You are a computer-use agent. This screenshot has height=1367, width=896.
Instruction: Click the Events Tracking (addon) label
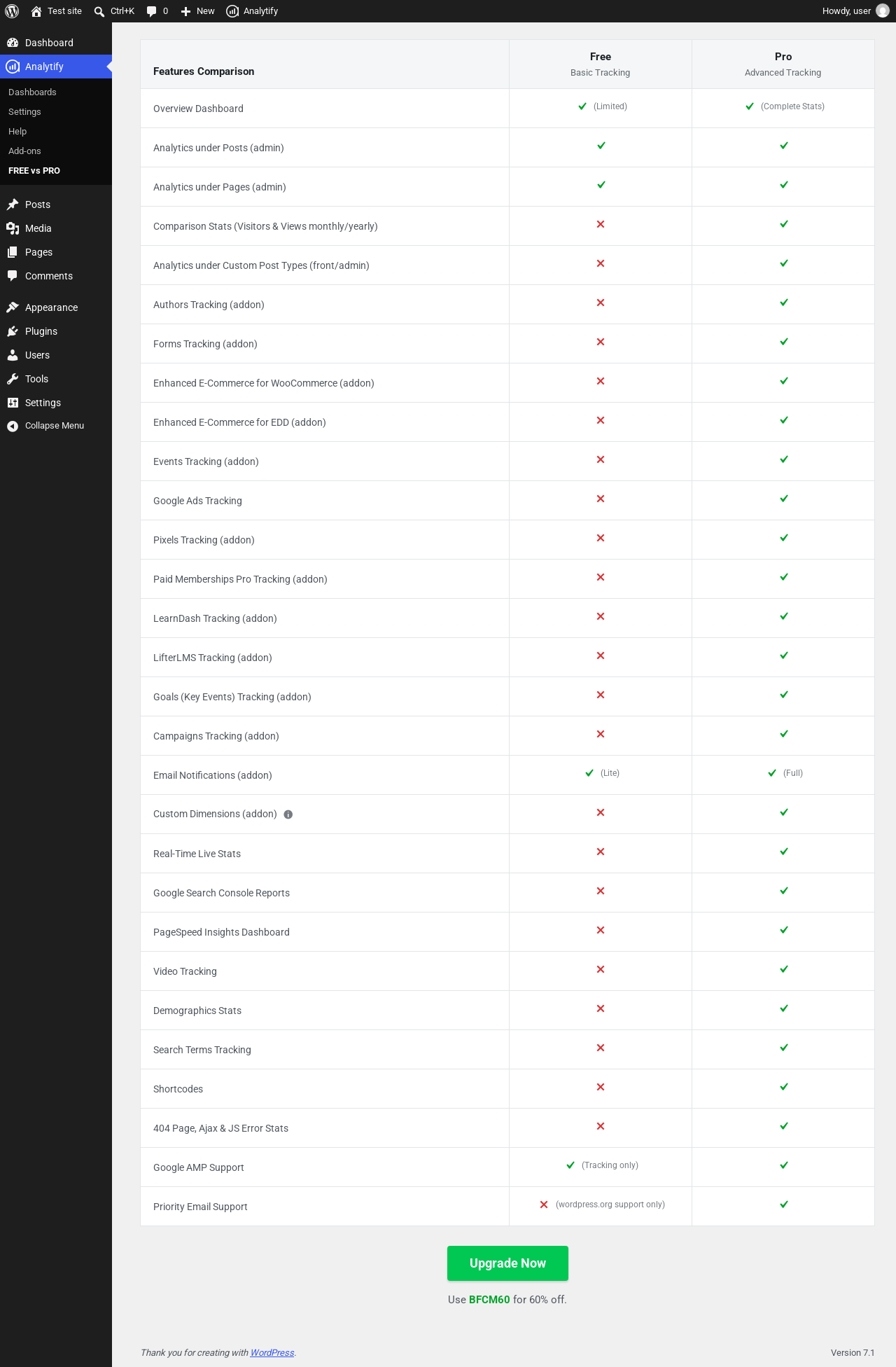[x=206, y=462]
